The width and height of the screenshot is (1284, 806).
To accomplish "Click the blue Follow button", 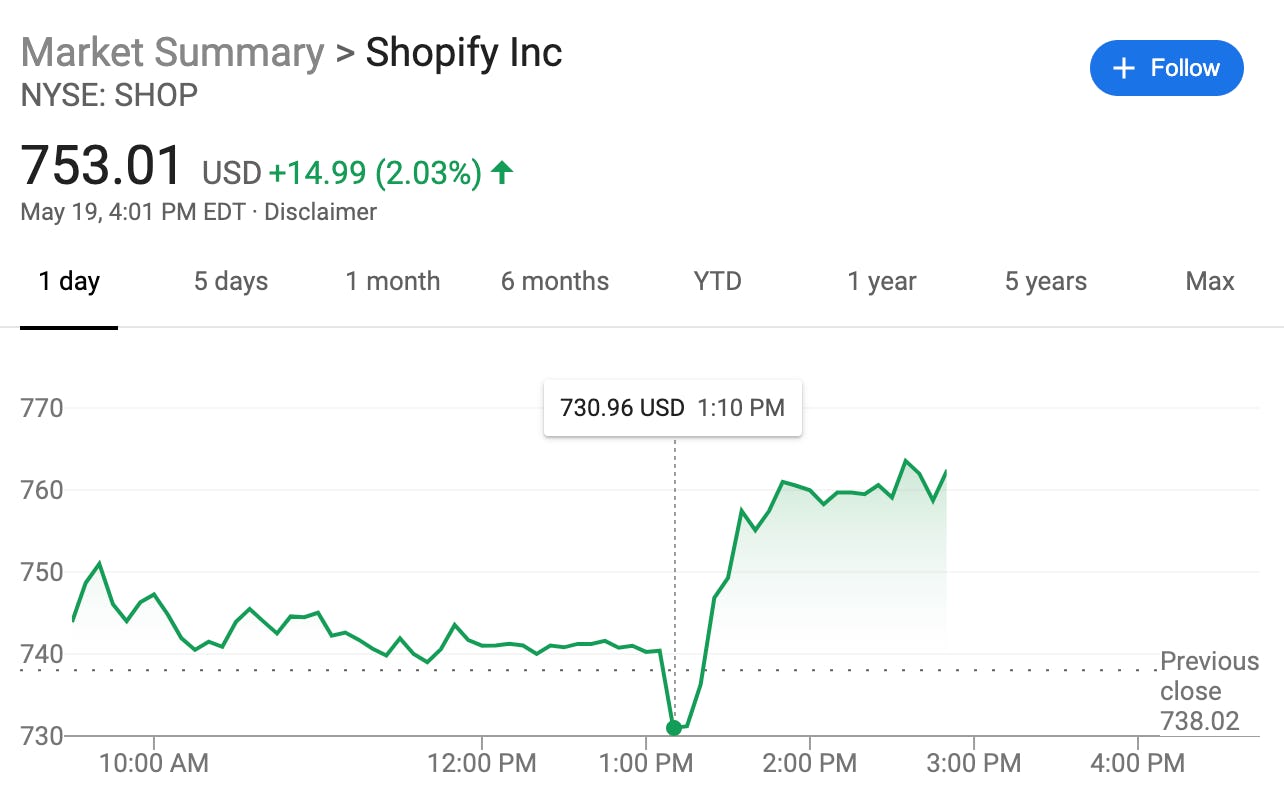I will coord(1166,68).
